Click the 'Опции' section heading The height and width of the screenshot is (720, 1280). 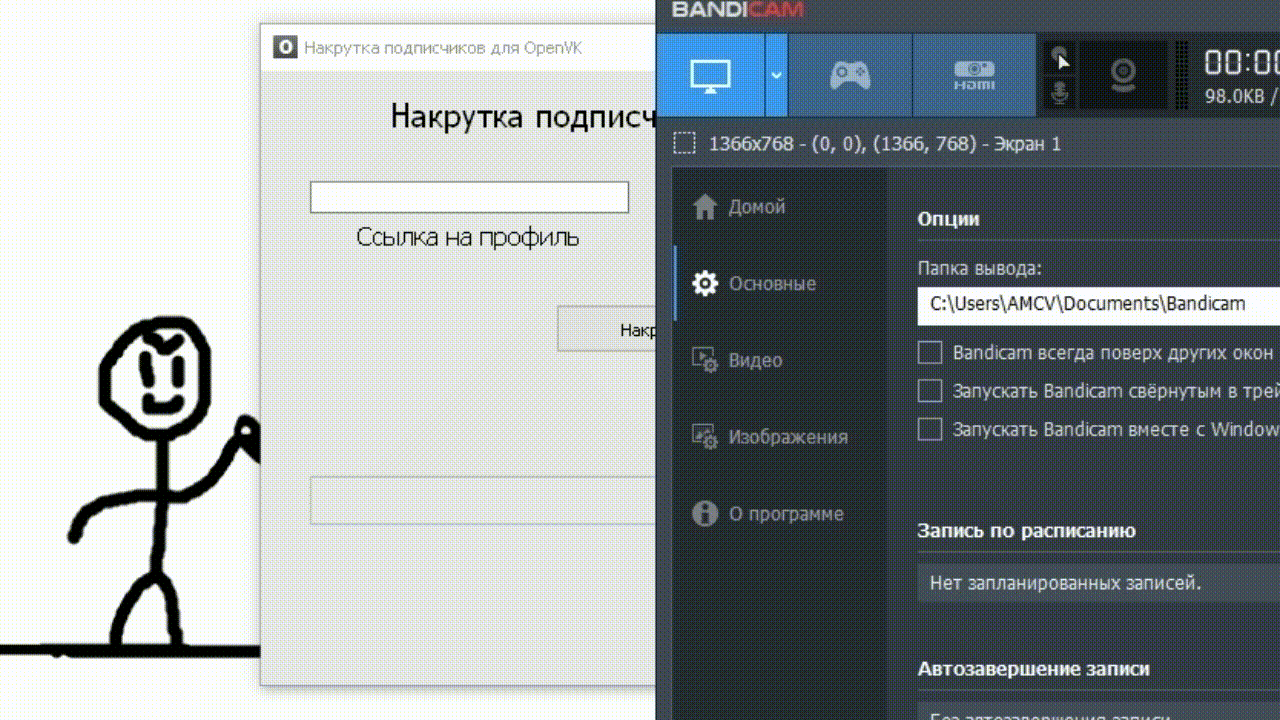coord(948,219)
